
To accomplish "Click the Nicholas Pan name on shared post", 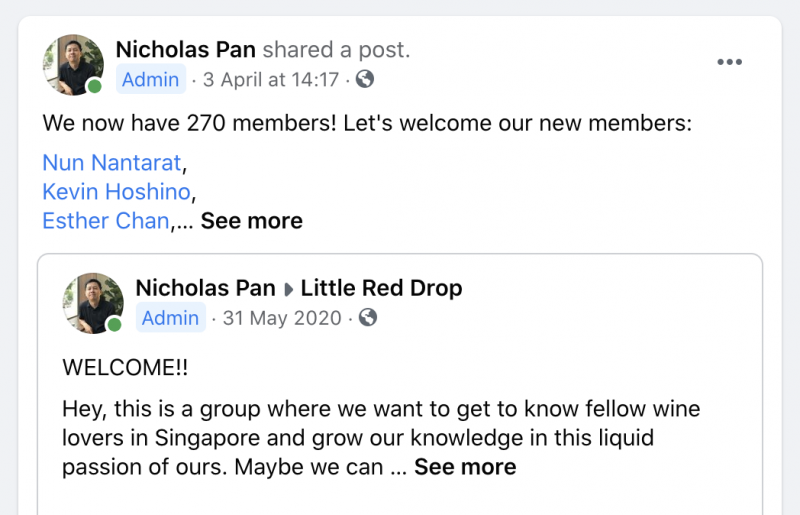I will pyautogui.click(x=186, y=50).
